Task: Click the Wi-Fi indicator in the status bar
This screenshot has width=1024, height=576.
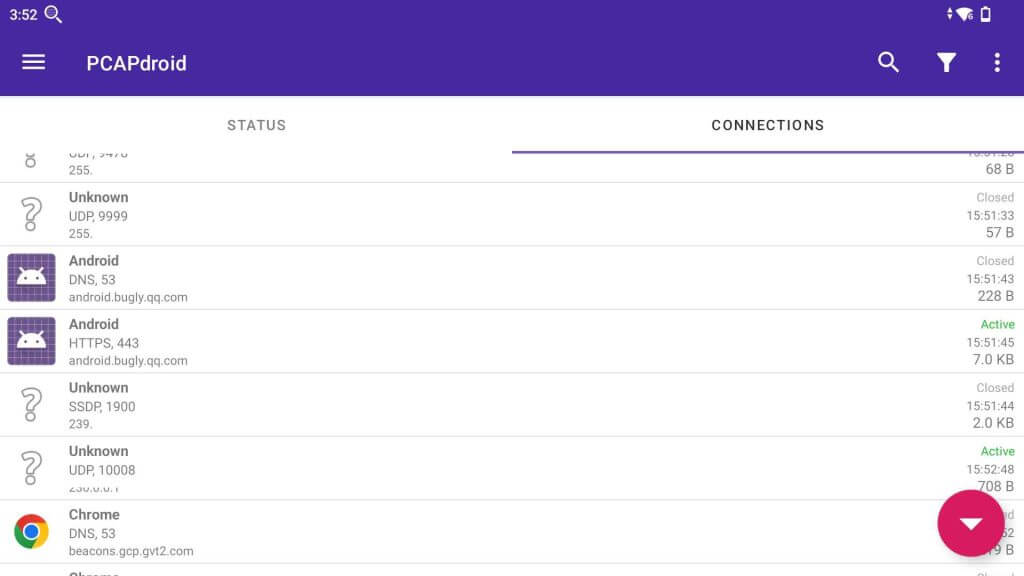Action: [x=965, y=14]
